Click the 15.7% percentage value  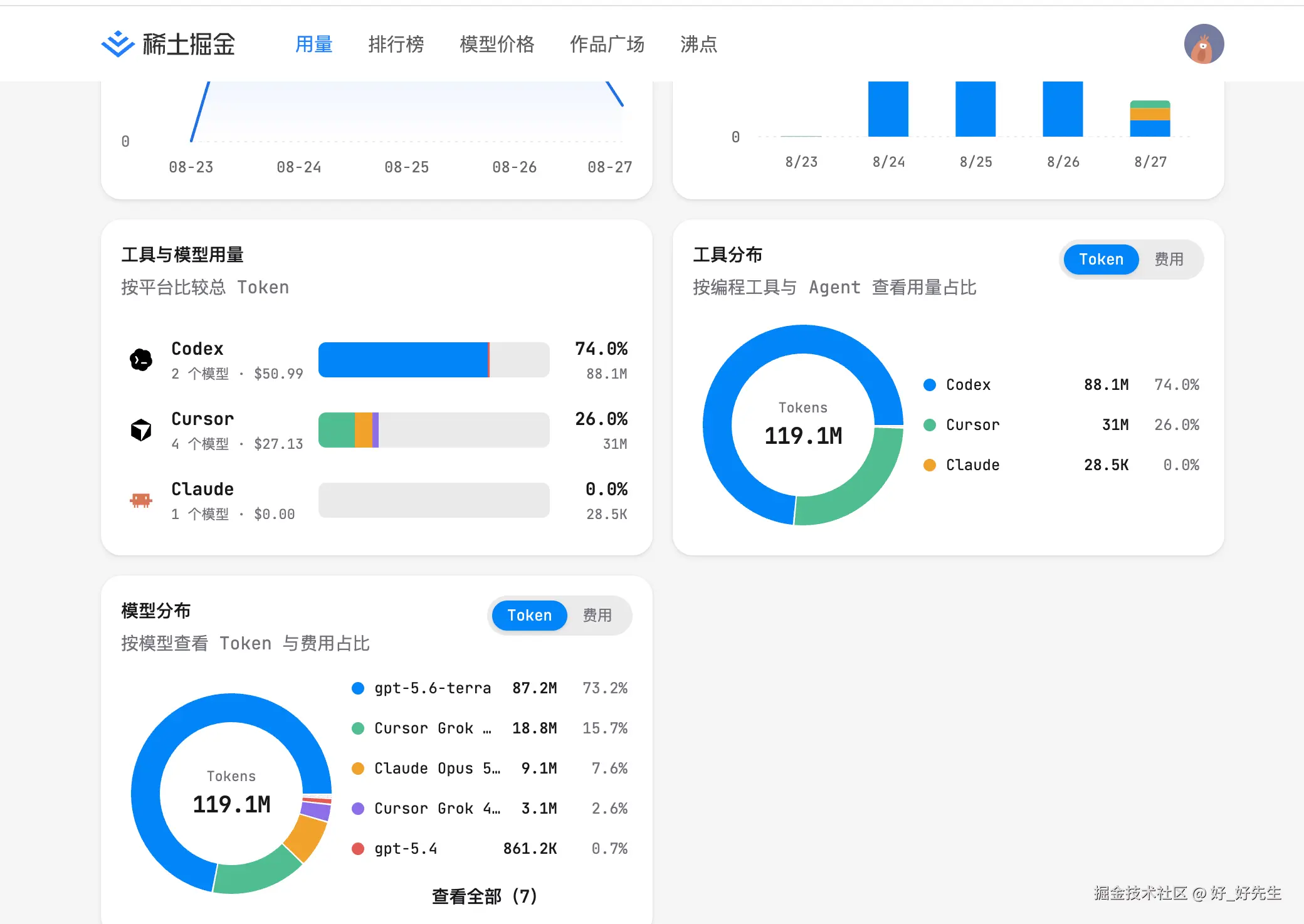[605, 728]
